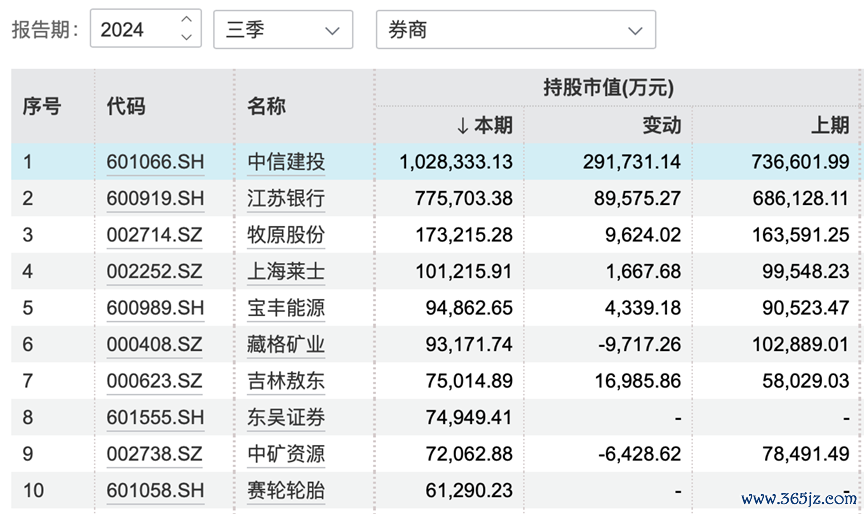Open stock code 601058.SH link

pyautogui.click(x=155, y=490)
